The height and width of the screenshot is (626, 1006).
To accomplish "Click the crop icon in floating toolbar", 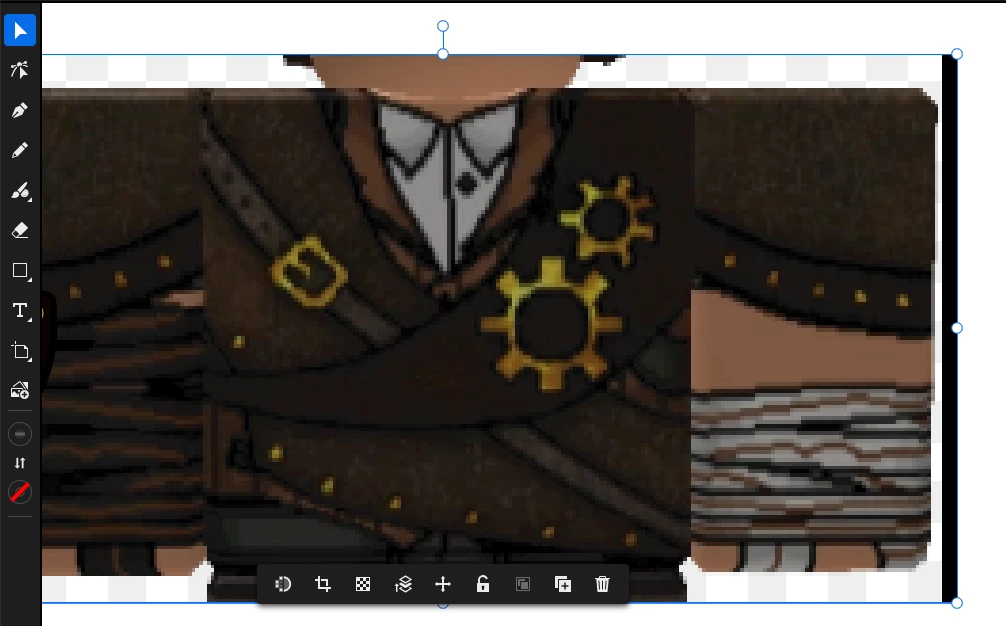I will (323, 584).
